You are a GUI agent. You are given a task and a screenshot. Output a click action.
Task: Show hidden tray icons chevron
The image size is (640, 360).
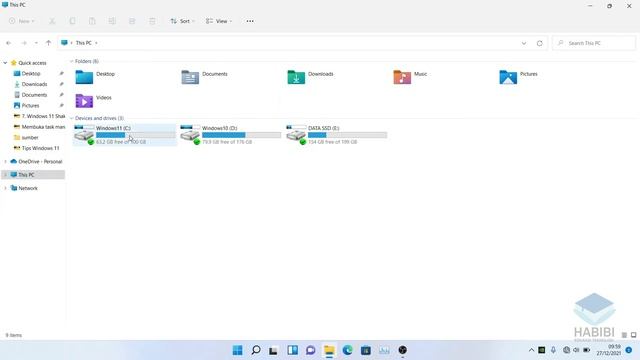[x=531, y=350]
